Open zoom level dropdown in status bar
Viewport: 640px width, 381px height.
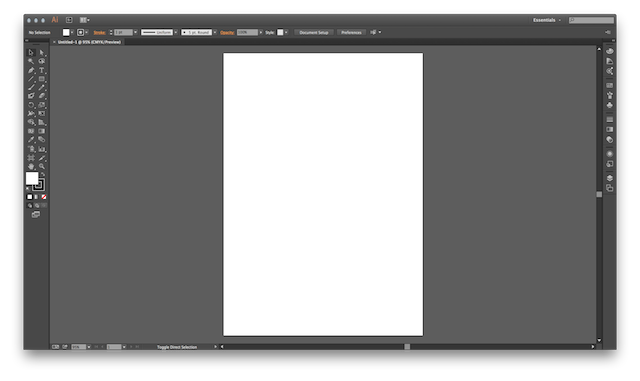[89, 347]
